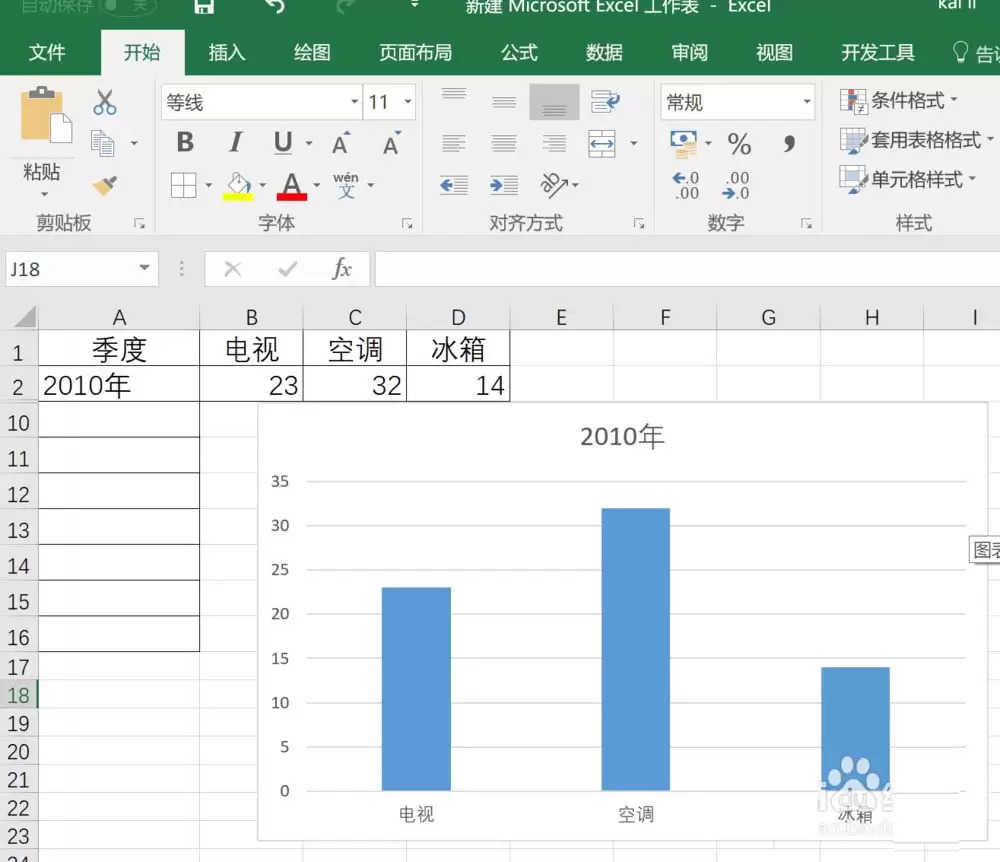This screenshot has height=862, width=1000.
Task: Click the Undo arrow in title bar
Action: 275,6
